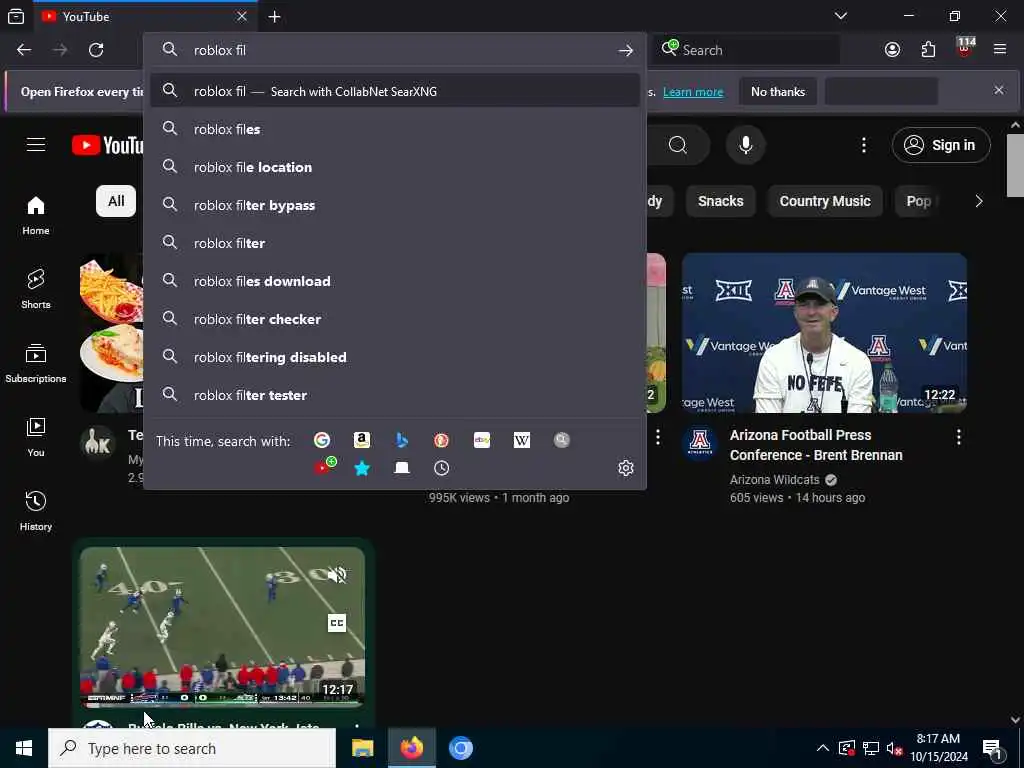The height and width of the screenshot is (768, 1024).
Task: Reload the current page
Action: pyautogui.click(x=96, y=50)
